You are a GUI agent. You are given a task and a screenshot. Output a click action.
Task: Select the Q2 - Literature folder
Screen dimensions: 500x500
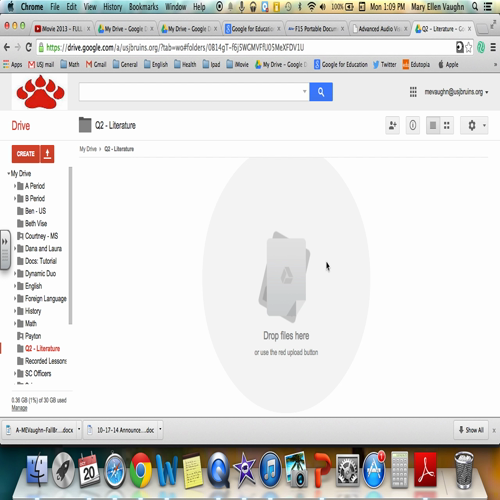38,348
